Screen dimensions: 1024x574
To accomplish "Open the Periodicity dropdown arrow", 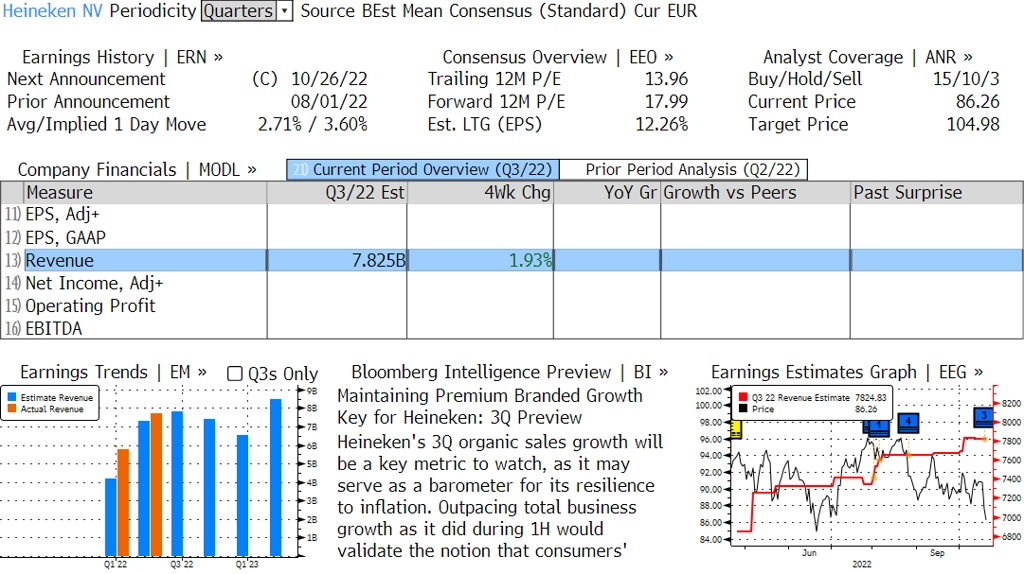I will point(285,11).
